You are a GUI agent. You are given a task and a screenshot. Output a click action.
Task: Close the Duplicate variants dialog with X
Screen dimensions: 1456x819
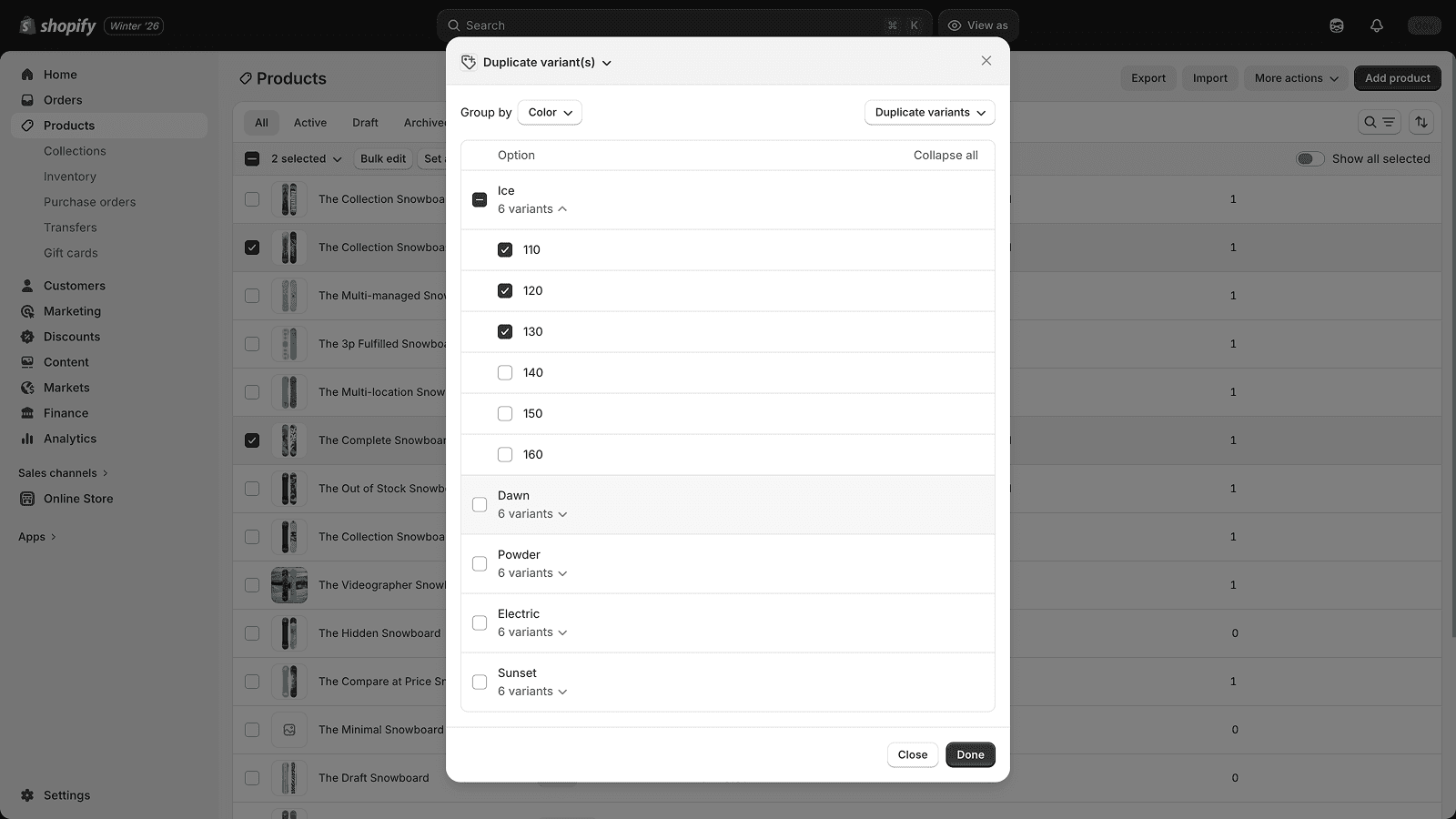pos(986,61)
